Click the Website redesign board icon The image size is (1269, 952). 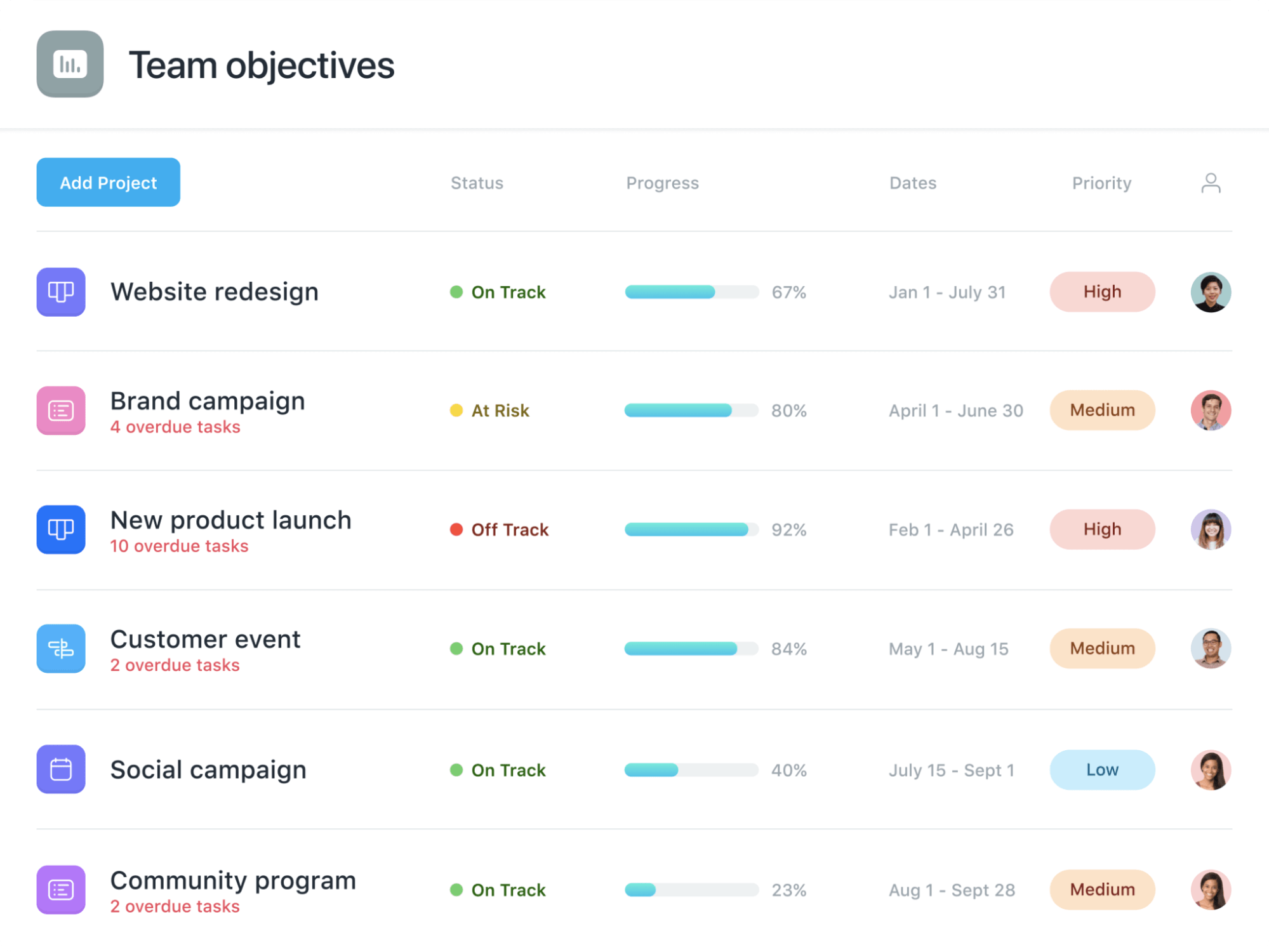click(60, 292)
